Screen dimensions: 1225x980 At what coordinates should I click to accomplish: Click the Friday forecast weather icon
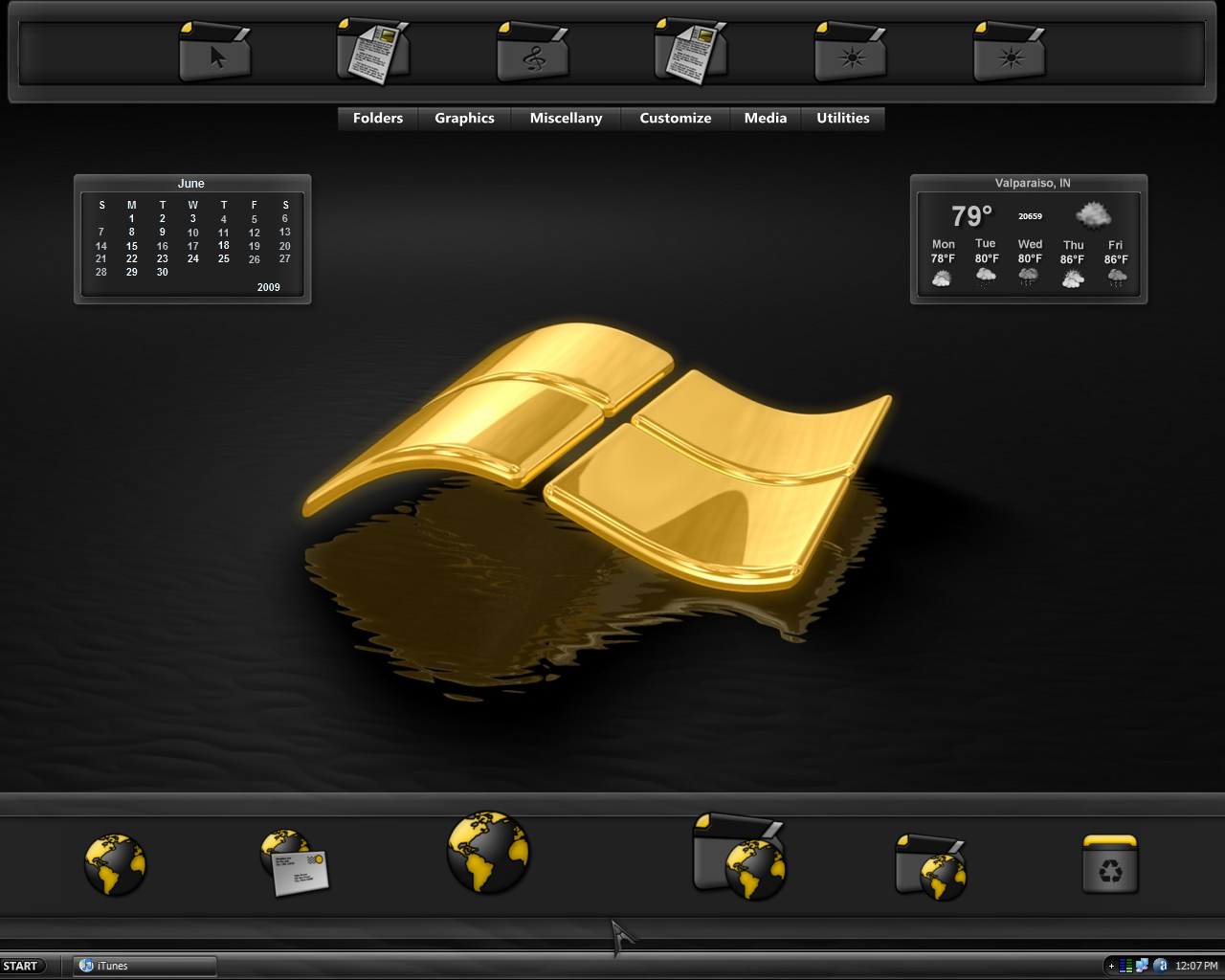pyautogui.click(x=1117, y=278)
